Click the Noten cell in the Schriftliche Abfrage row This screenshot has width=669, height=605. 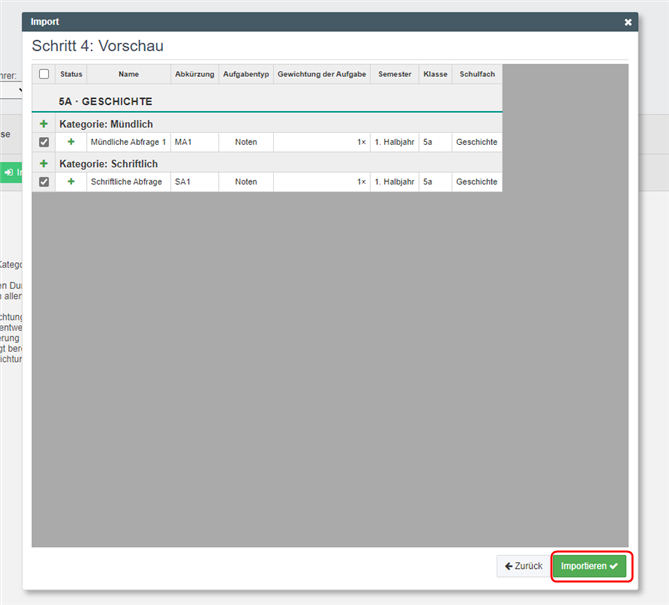(x=246, y=182)
